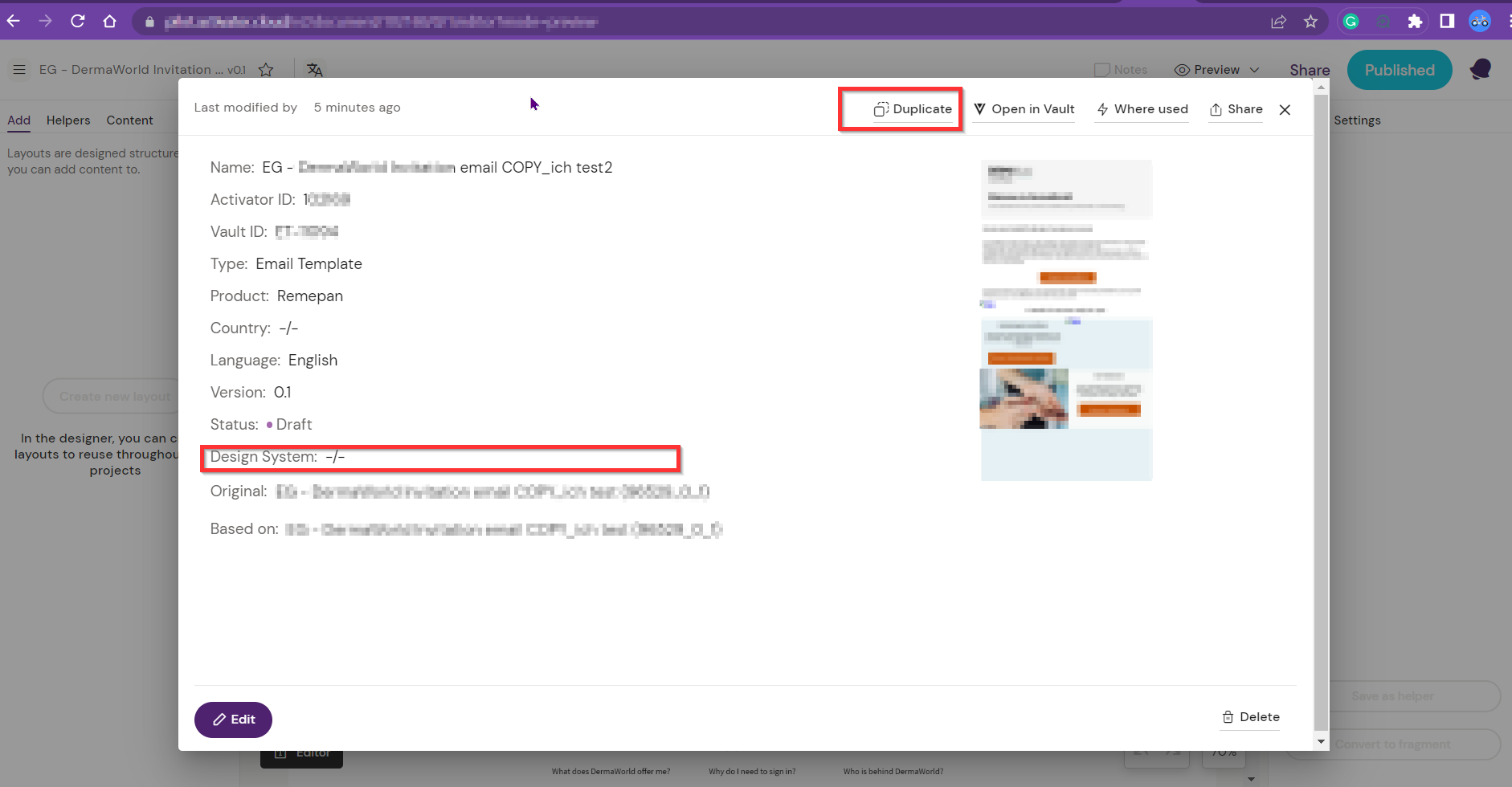Bookmark this page with star icon
This screenshot has width=1512, height=787.
[1310, 22]
